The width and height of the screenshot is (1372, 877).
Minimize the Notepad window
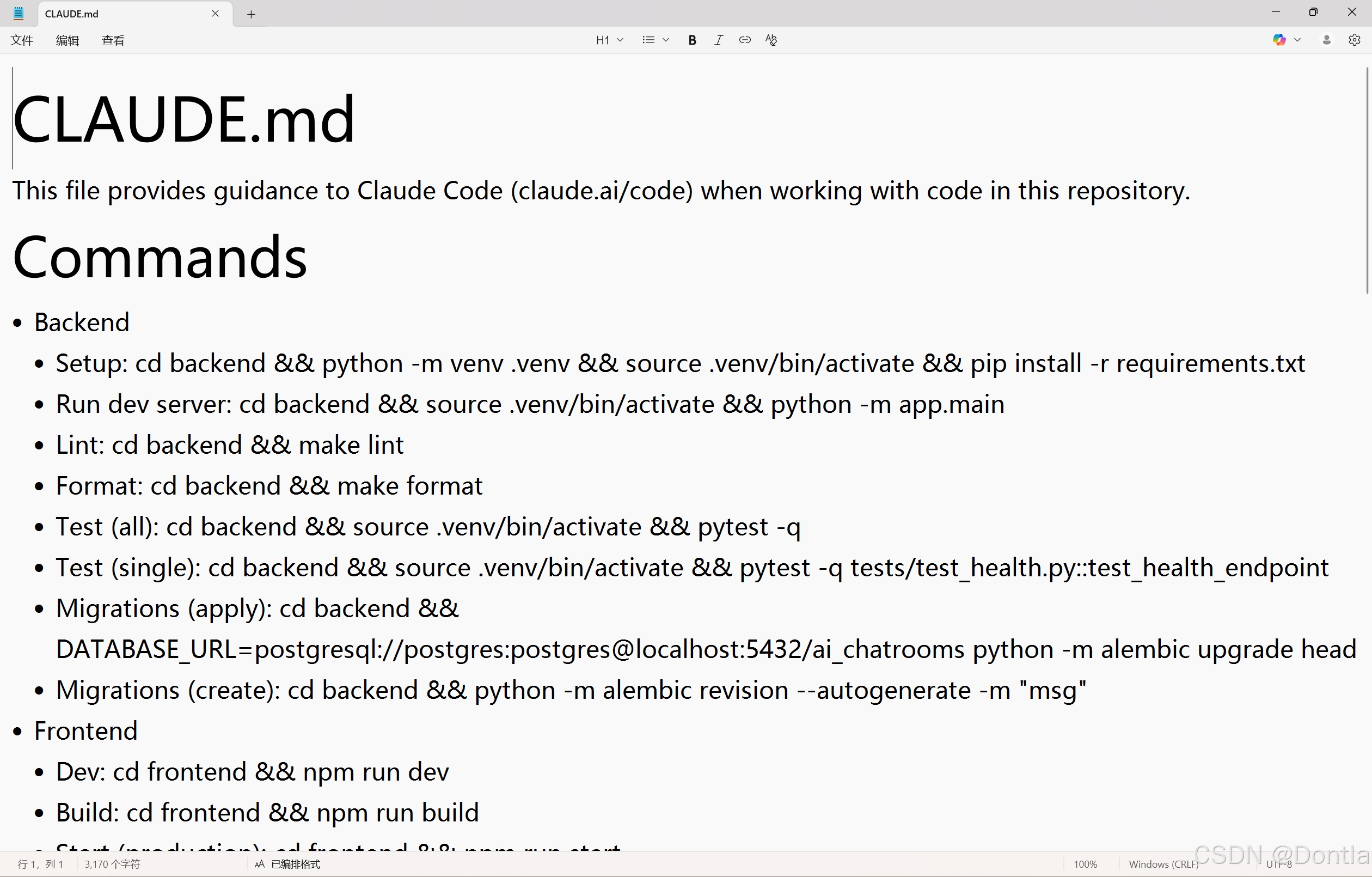pos(1276,12)
